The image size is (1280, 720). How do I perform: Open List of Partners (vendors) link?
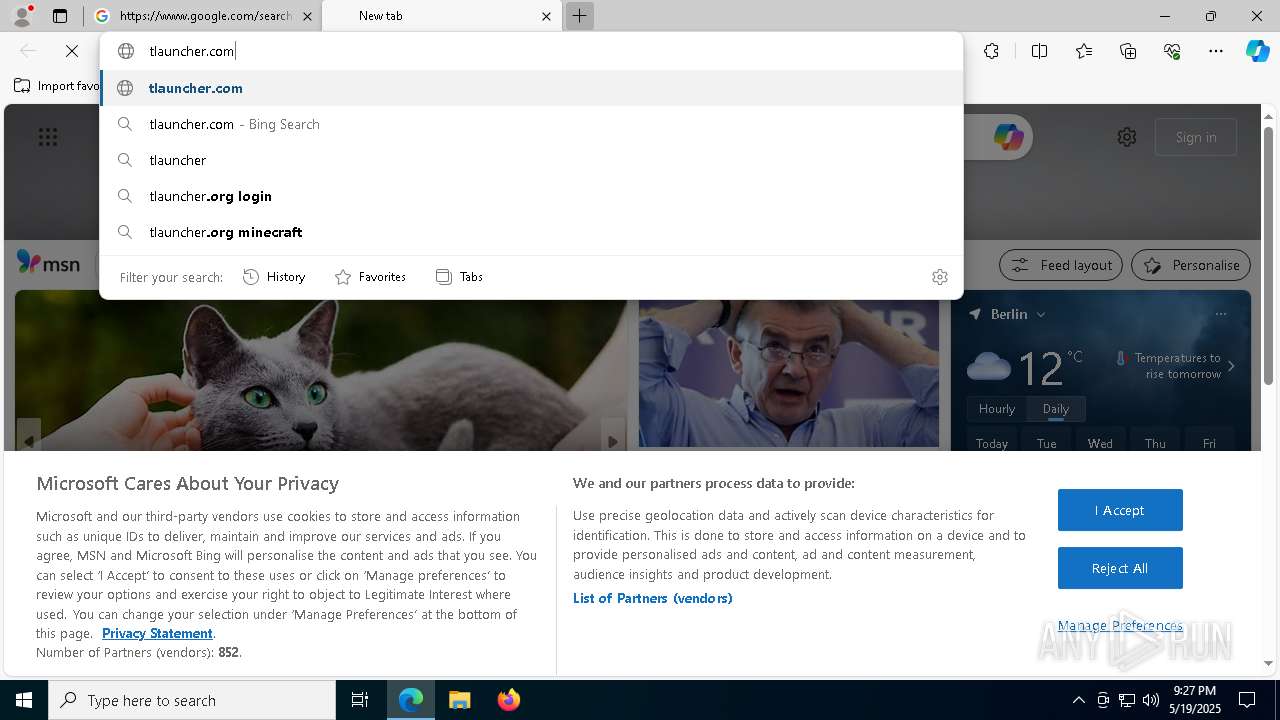653,598
